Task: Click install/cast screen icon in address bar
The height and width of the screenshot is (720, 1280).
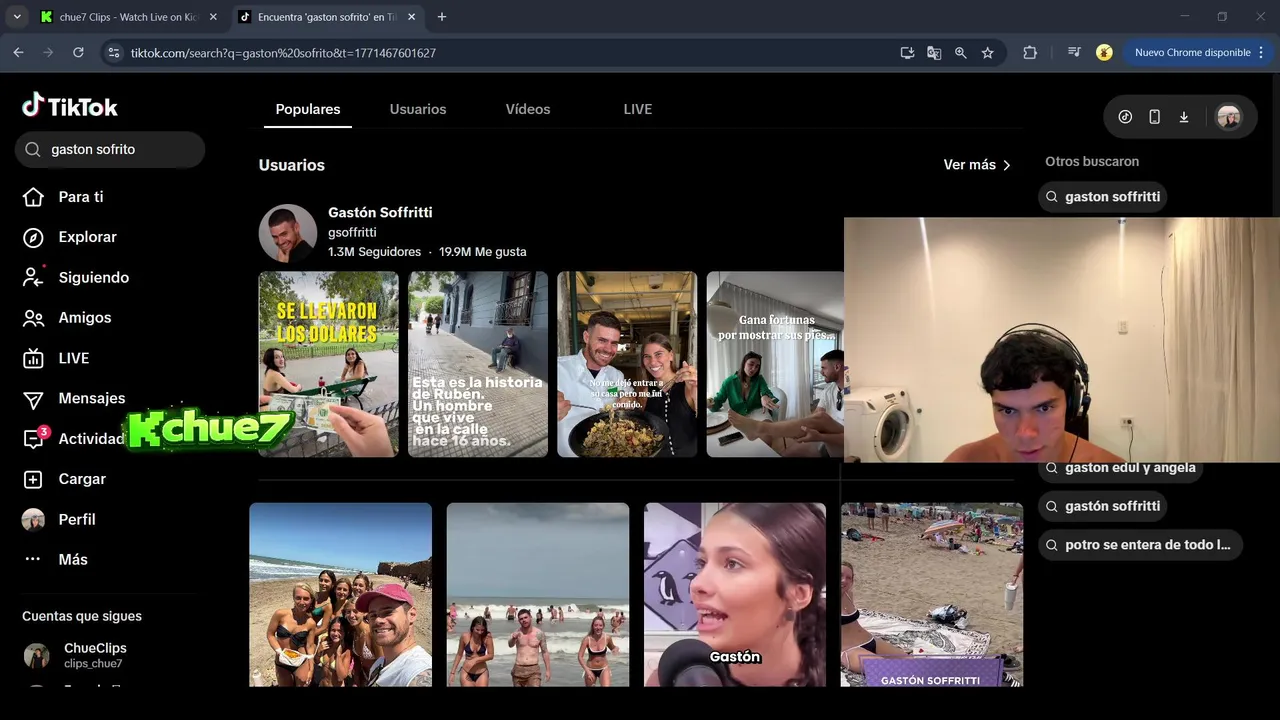Action: [x=907, y=53]
